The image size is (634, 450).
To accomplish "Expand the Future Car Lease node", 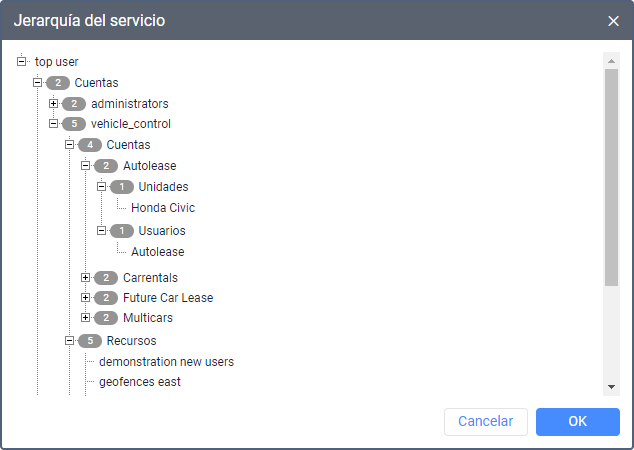I will 86,298.
